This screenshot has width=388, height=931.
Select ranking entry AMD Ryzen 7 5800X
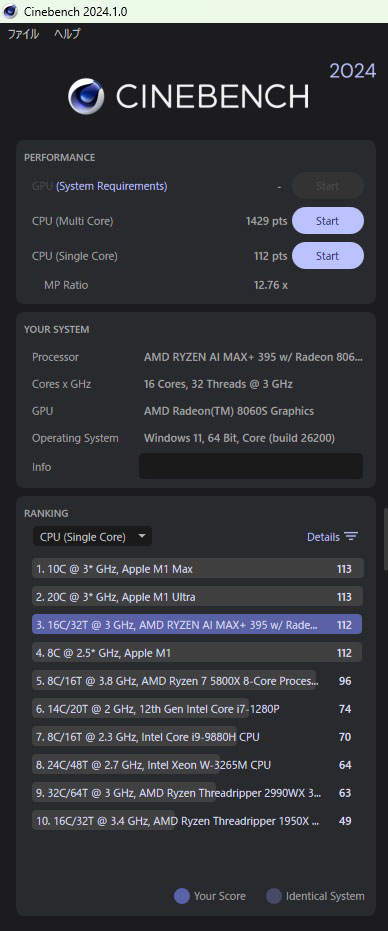pos(197,680)
